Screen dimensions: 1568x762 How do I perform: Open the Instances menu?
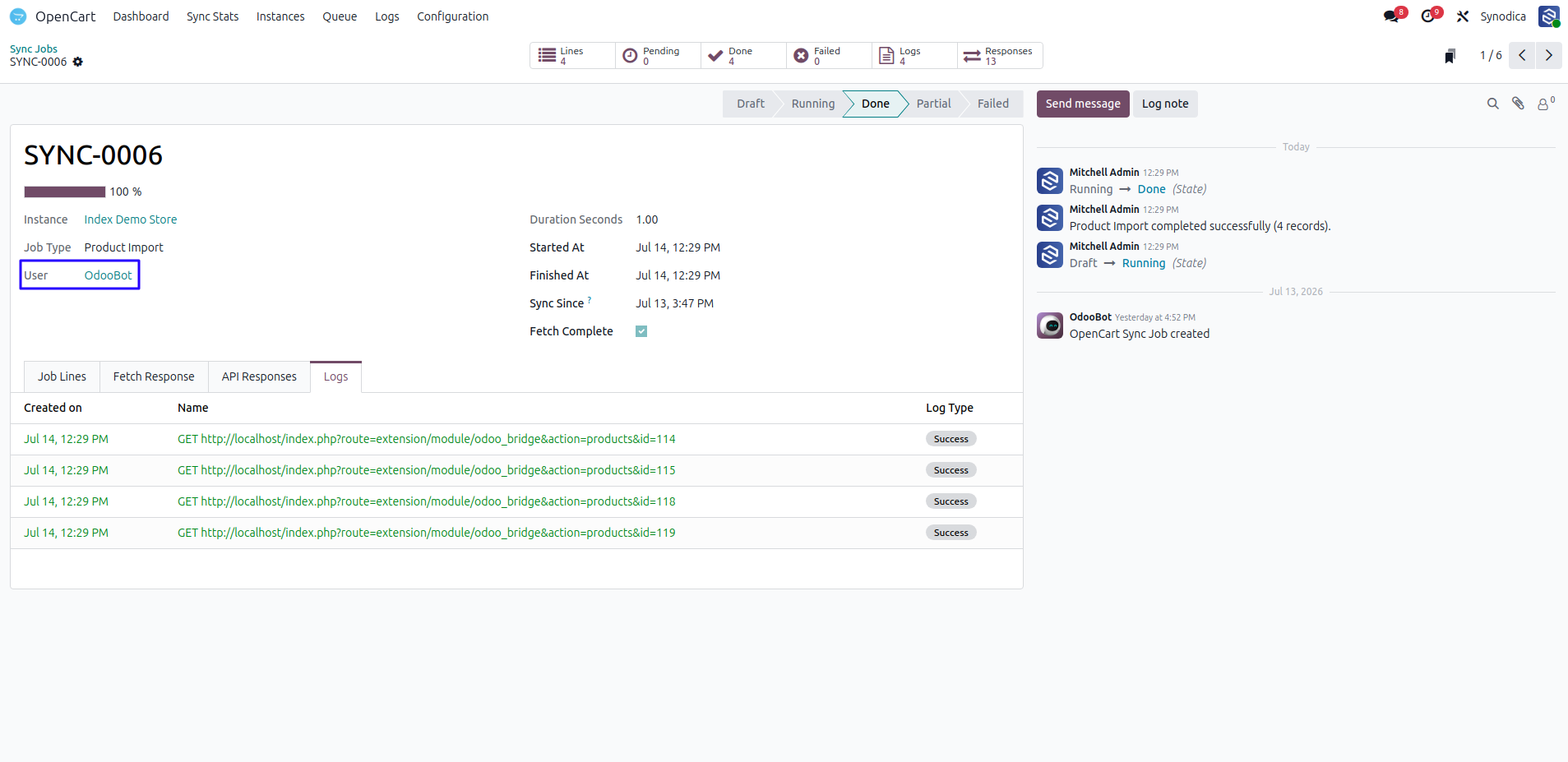point(280,16)
